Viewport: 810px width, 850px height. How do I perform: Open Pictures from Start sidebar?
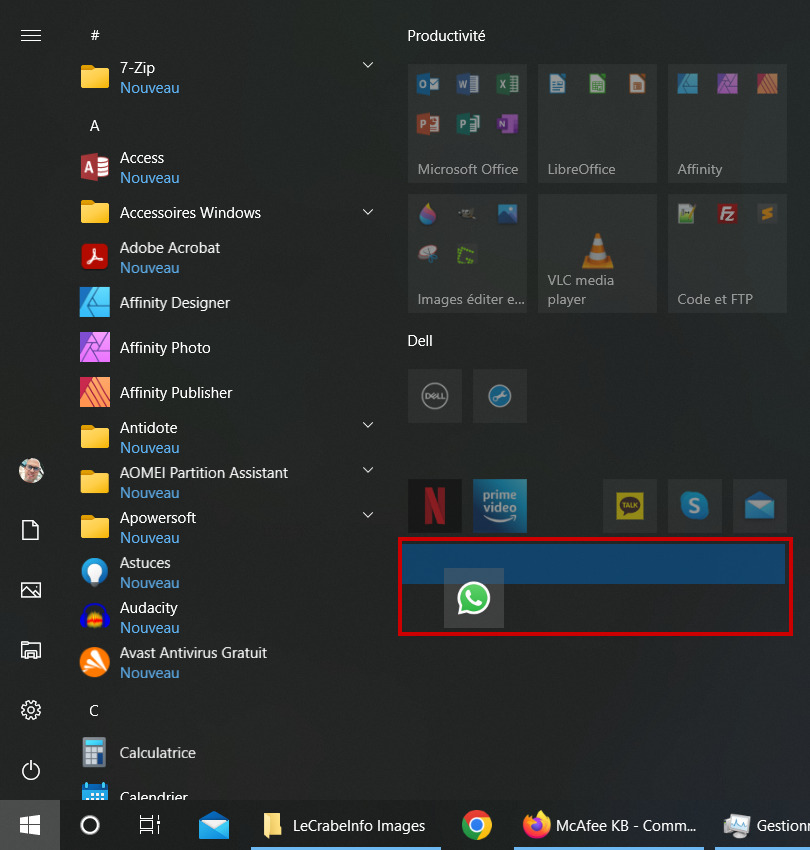click(30, 590)
